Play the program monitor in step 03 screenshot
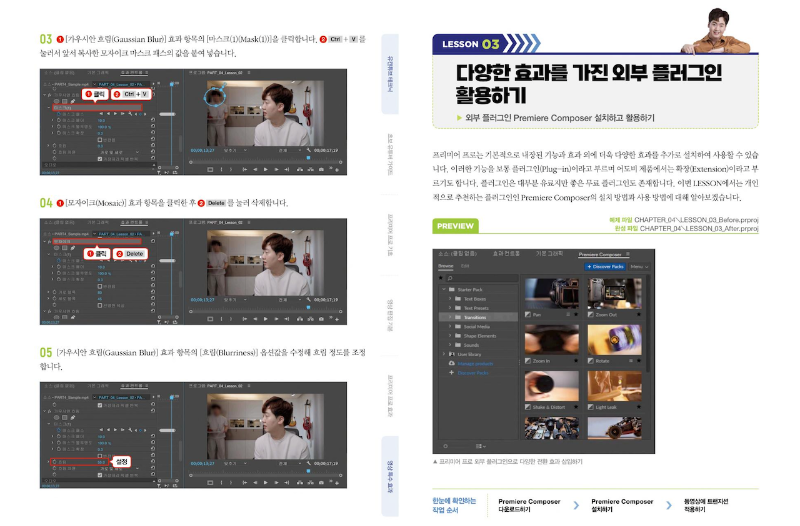The image size is (800, 526). [x=266, y=169]
